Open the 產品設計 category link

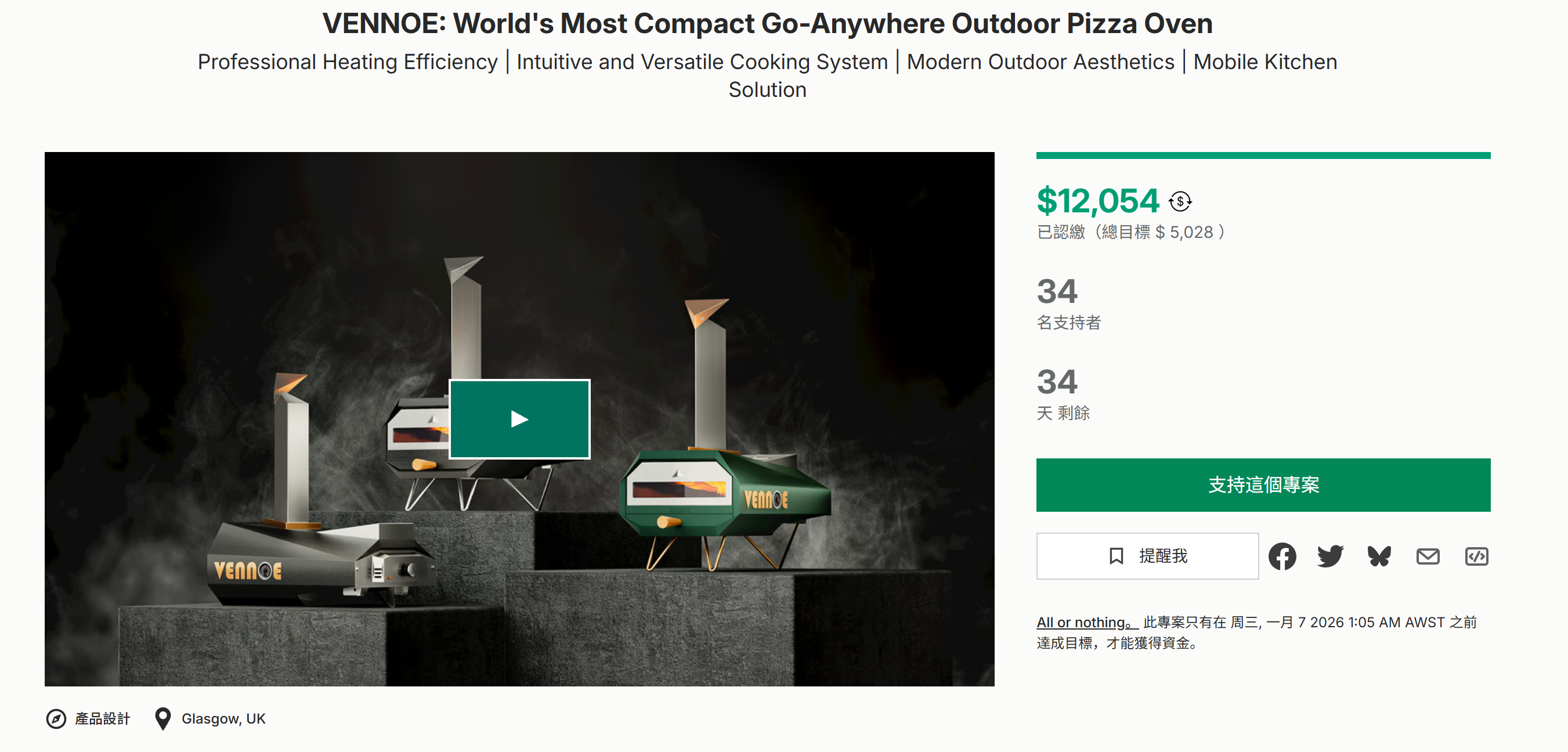click(x=102, y=718)
